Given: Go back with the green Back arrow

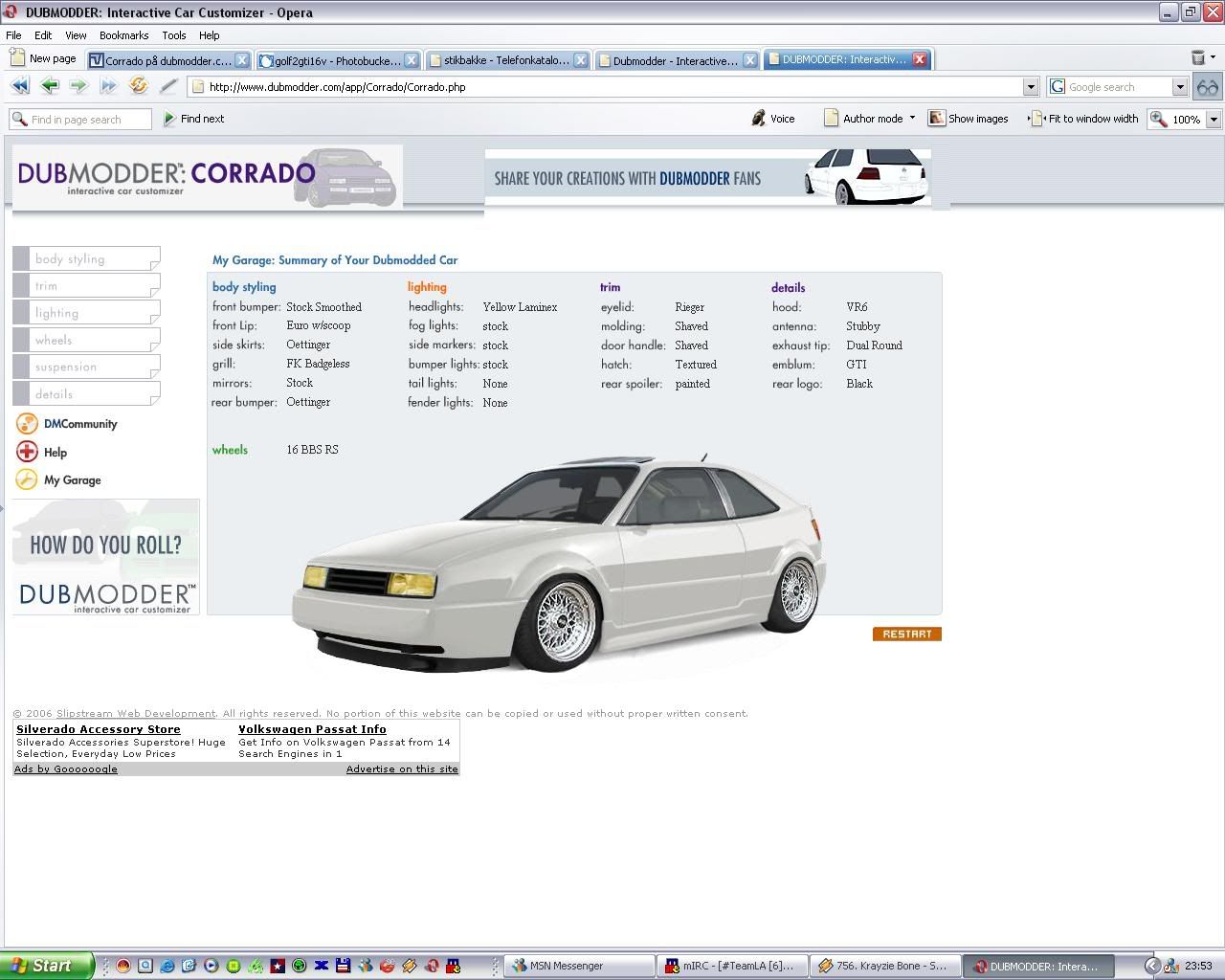Looking at the screenshot, I should (50, 86).
